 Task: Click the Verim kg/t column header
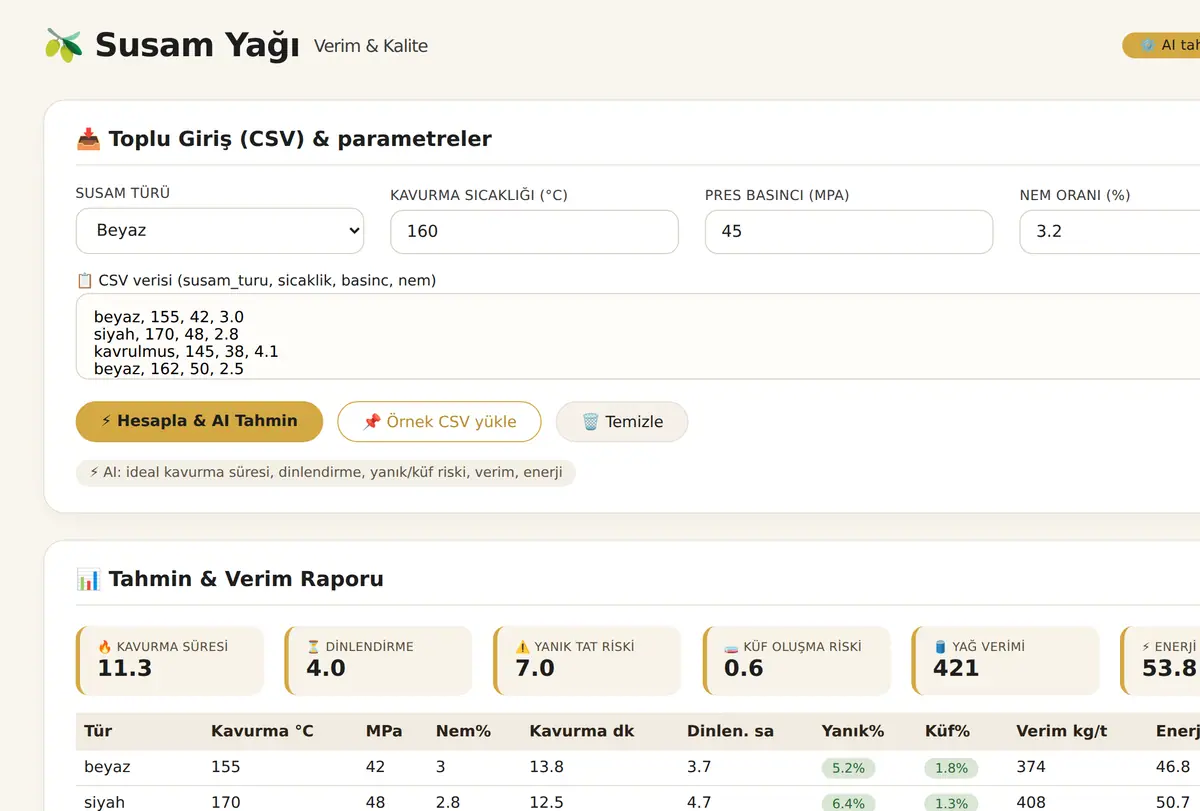pos(1062,731)
